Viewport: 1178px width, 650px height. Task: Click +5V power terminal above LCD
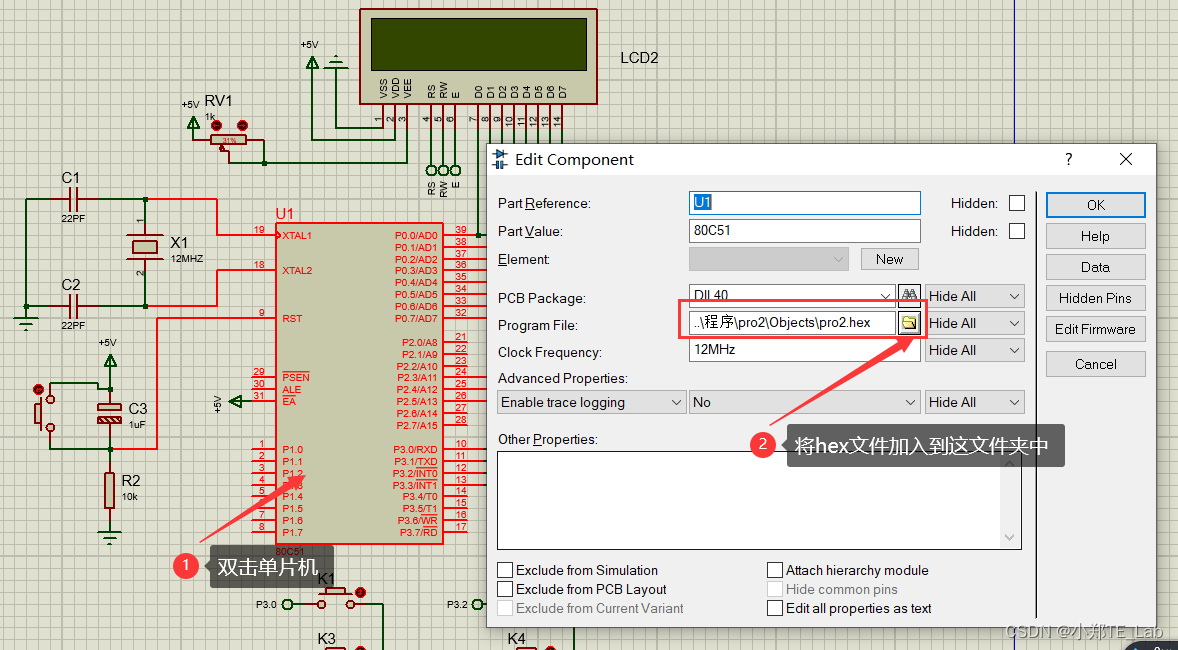pos(312,63)
